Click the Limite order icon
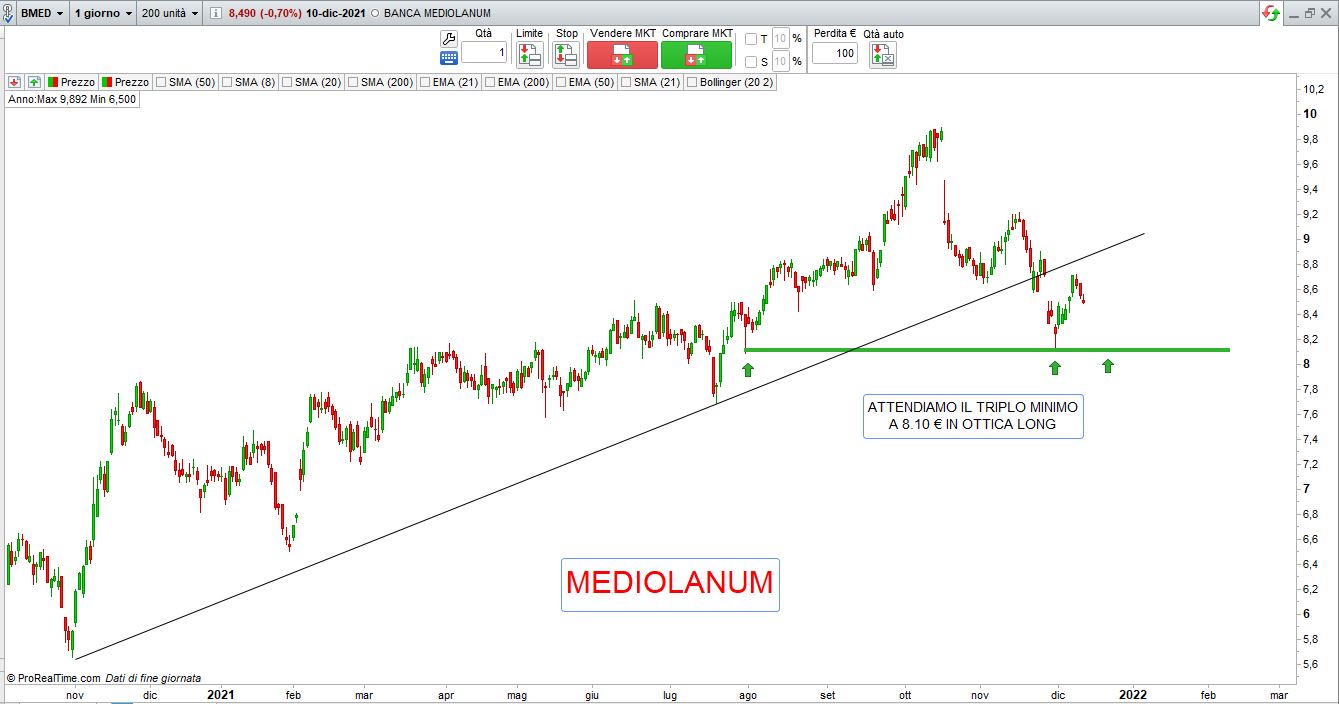Screen dimensions: 1339x704 pos(530,55)
